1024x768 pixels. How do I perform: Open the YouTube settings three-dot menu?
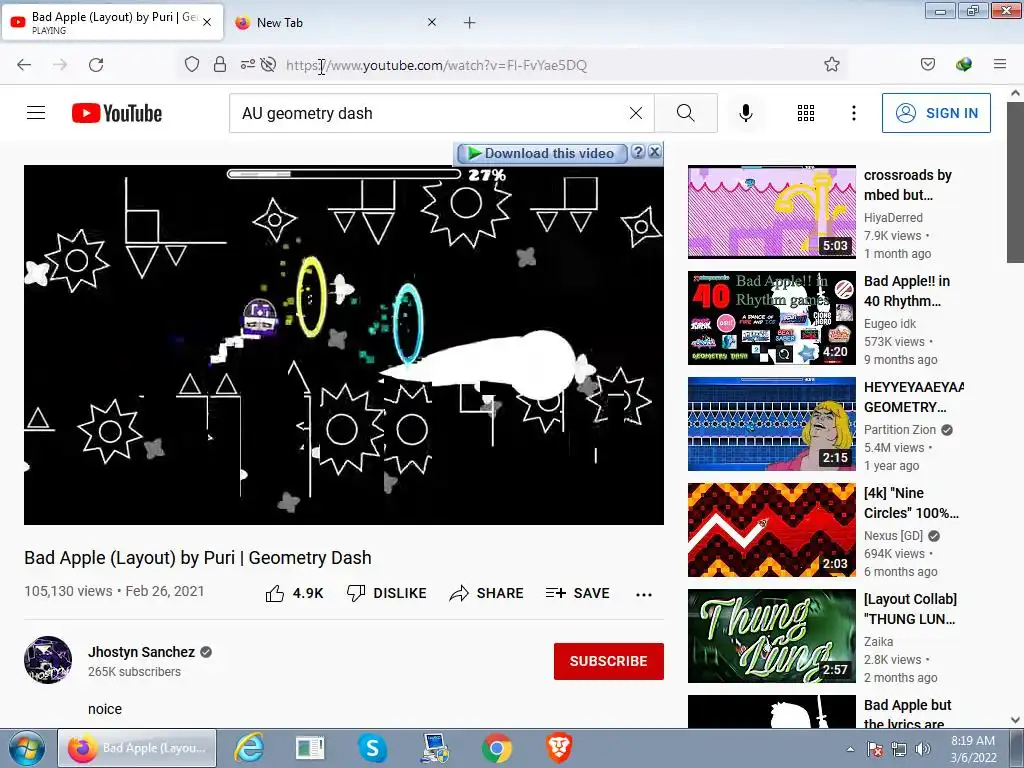coord(854,113)
